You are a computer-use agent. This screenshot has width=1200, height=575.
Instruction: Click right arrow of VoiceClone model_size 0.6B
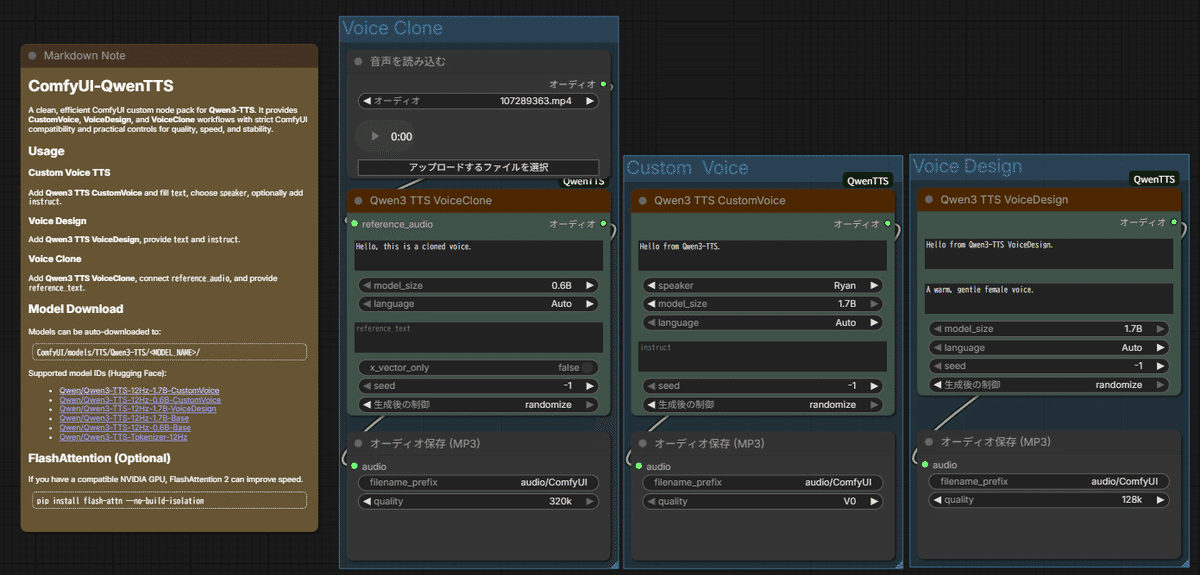point(590,285)
